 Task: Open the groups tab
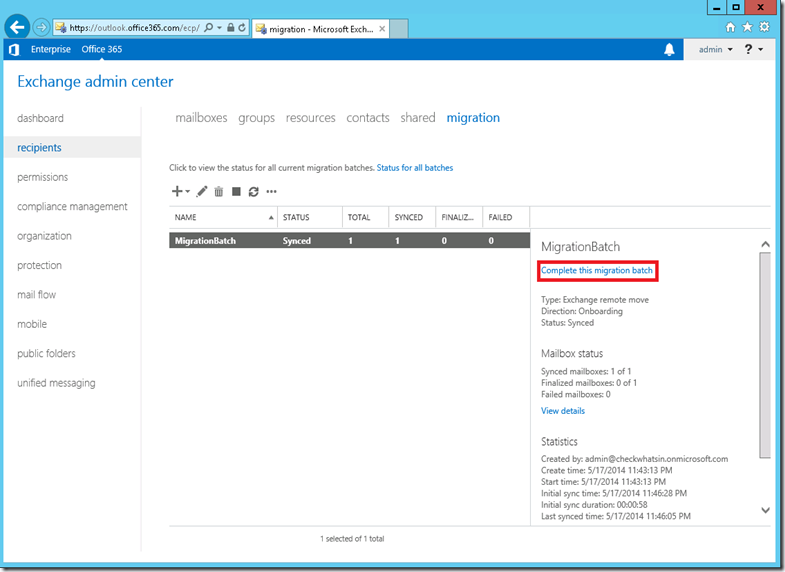pyautogui.click(x=256, y=118)
